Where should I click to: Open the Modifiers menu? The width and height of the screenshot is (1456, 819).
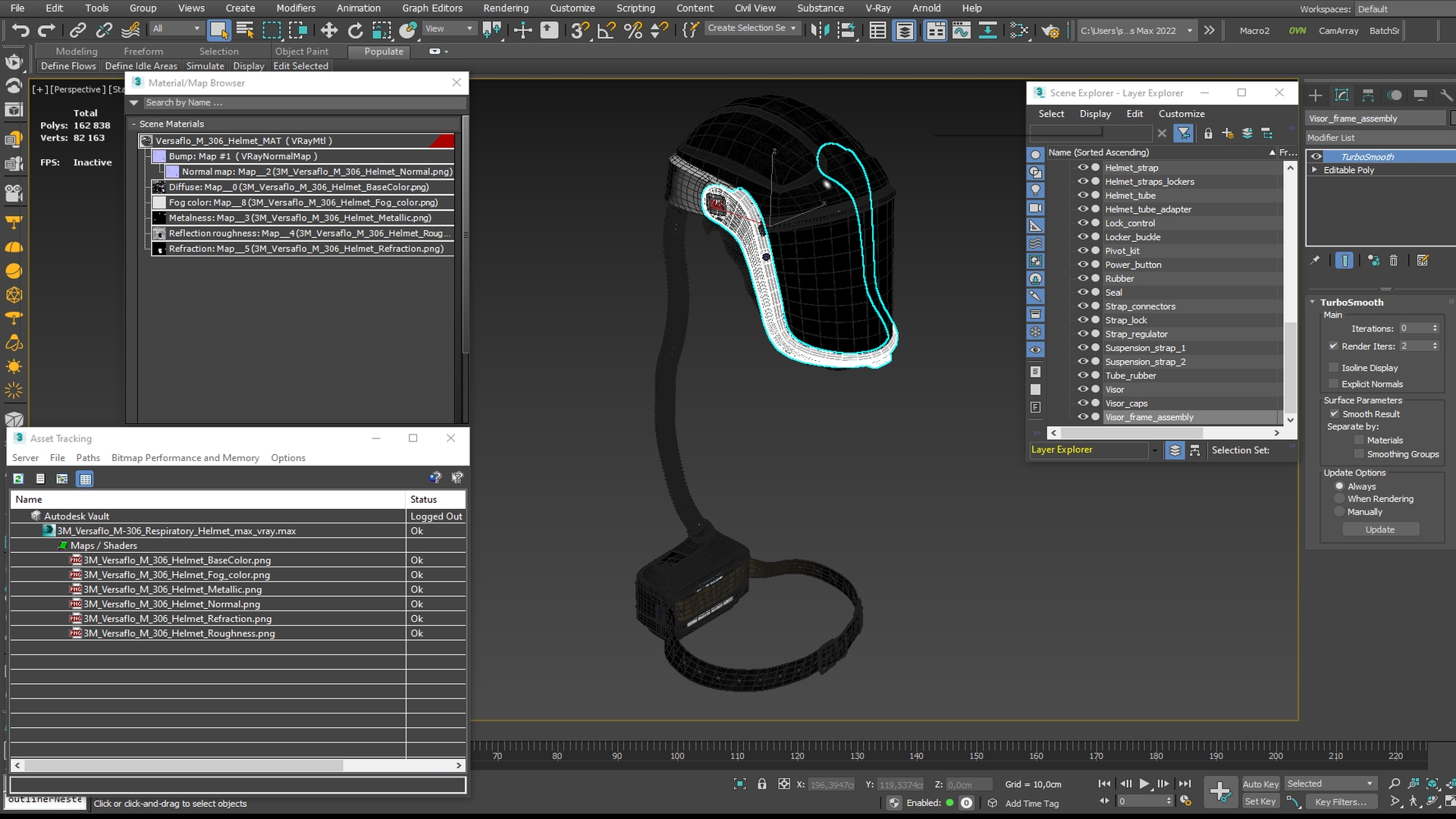pyautogui.click(x=296, y=8)
